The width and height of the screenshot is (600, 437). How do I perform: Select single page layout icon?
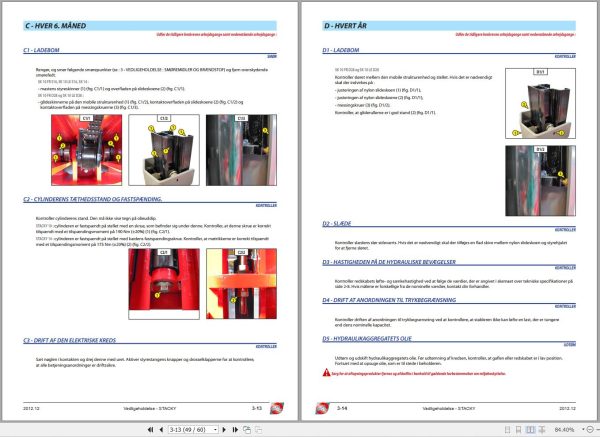click(507, 430)
